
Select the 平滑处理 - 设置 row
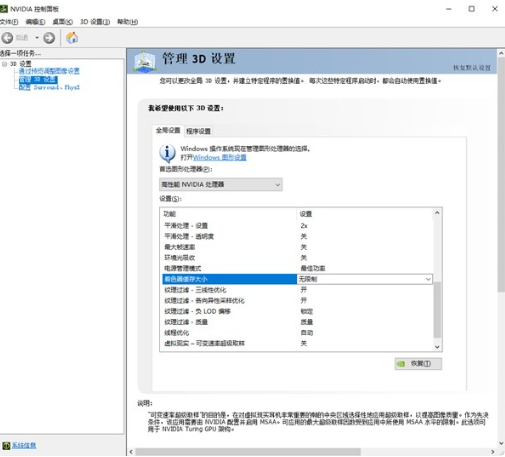coord(298,226)
